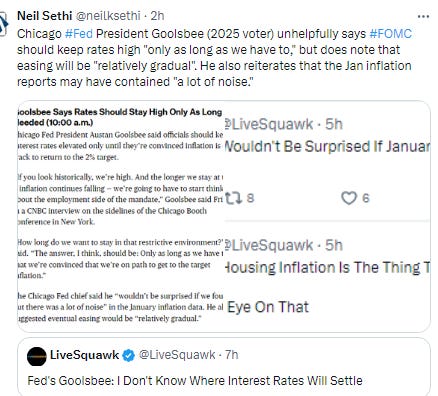Open the Goolsbee article screenshot image
The width and height of the screenshot is (438, 396).
(x=120, y=216)
